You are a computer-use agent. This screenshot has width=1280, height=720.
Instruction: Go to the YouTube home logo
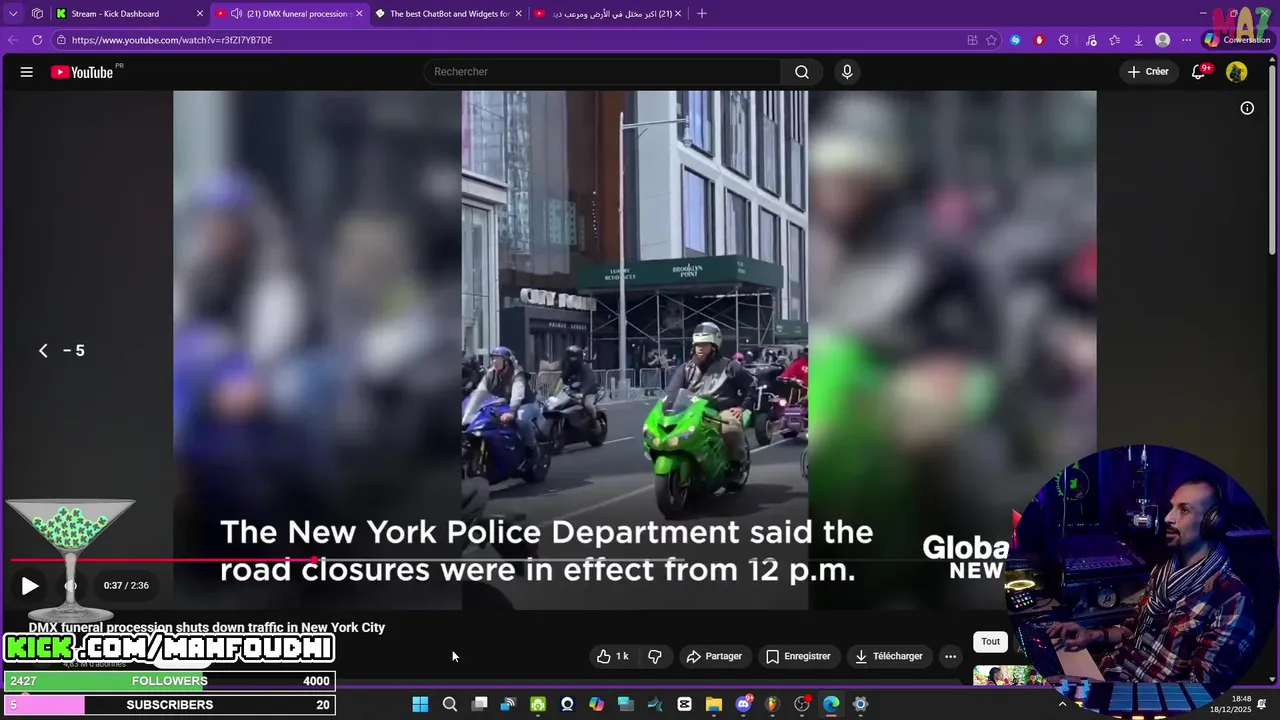[82, 72]
